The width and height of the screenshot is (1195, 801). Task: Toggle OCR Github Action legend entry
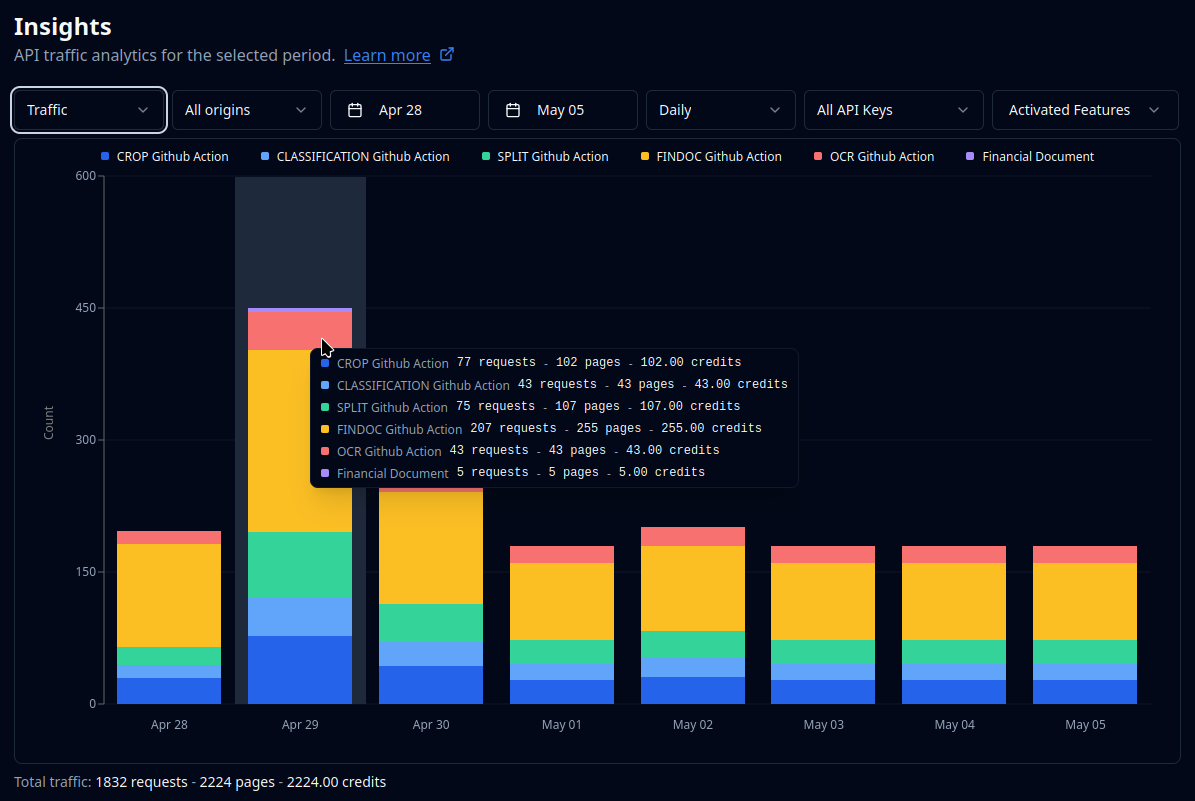[x=874, y=156]
